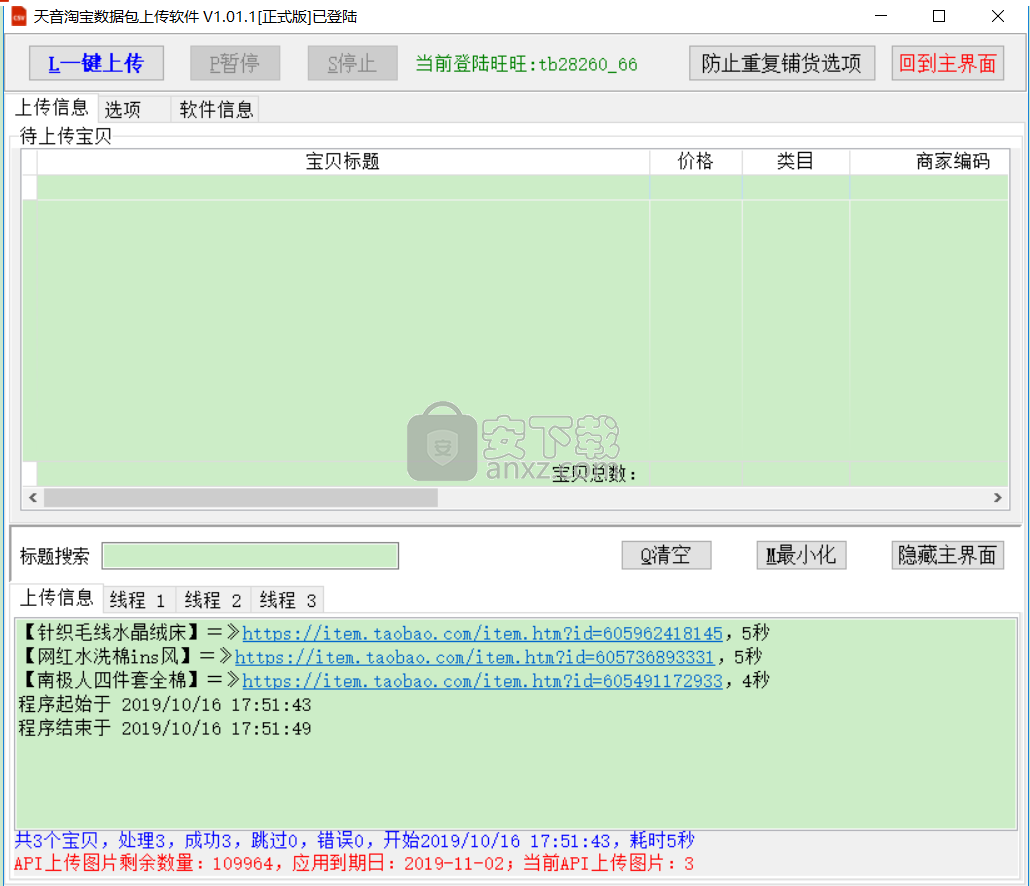Image resolution: width=1030 pixels, height=886 pixels.
Task: Click the 程序结束于 2019/10/16 17:51:49 line
Action: point(165,728)
